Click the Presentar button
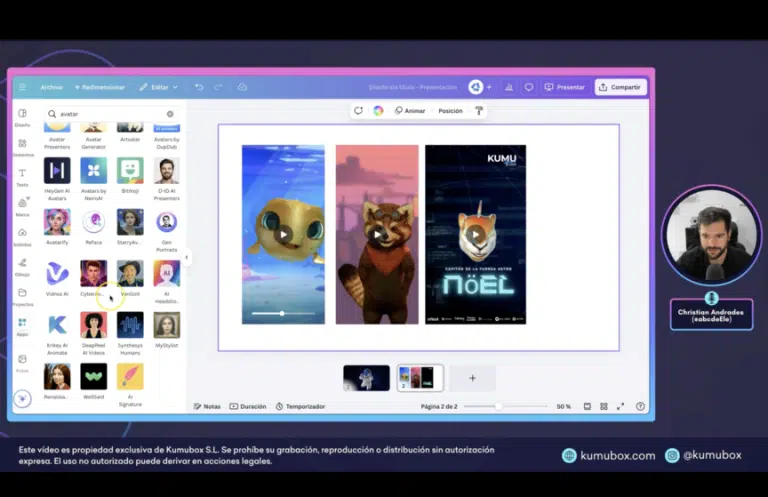 pos(565,87)
